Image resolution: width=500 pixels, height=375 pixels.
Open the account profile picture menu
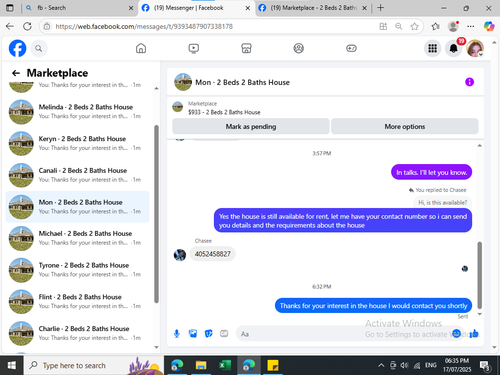click(475, 49)
